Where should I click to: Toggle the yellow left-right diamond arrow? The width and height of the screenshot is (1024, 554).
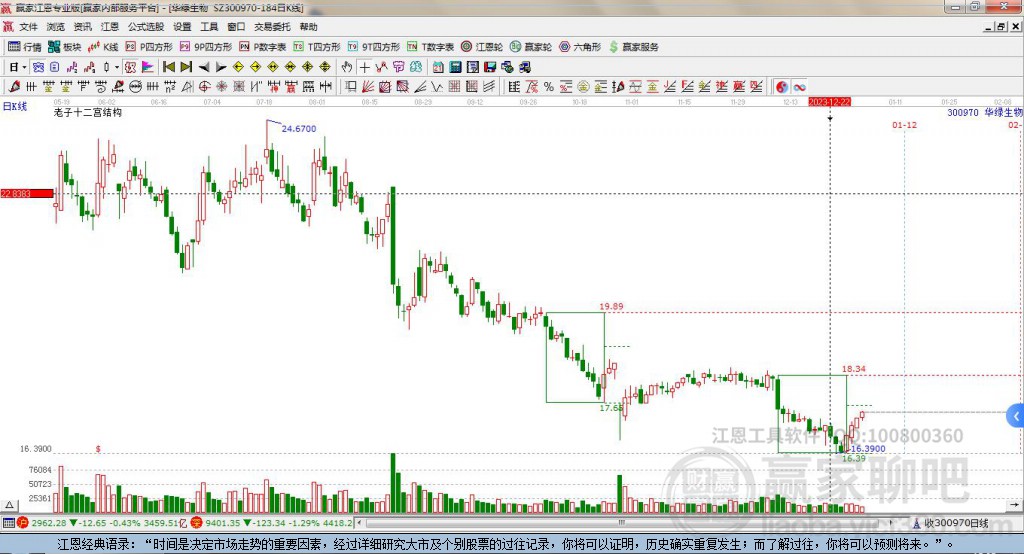pyautogui.click(x=273, y=67)
